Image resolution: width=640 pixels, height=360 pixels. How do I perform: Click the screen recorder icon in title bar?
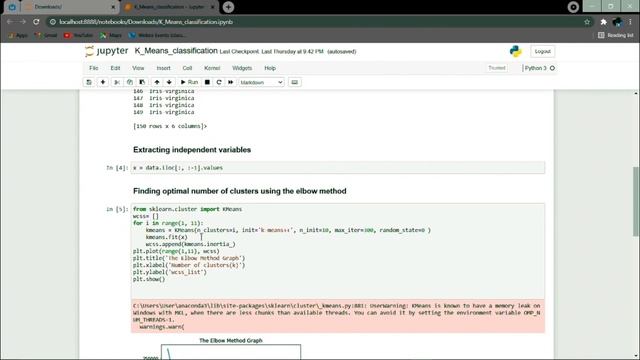[573, 7]
